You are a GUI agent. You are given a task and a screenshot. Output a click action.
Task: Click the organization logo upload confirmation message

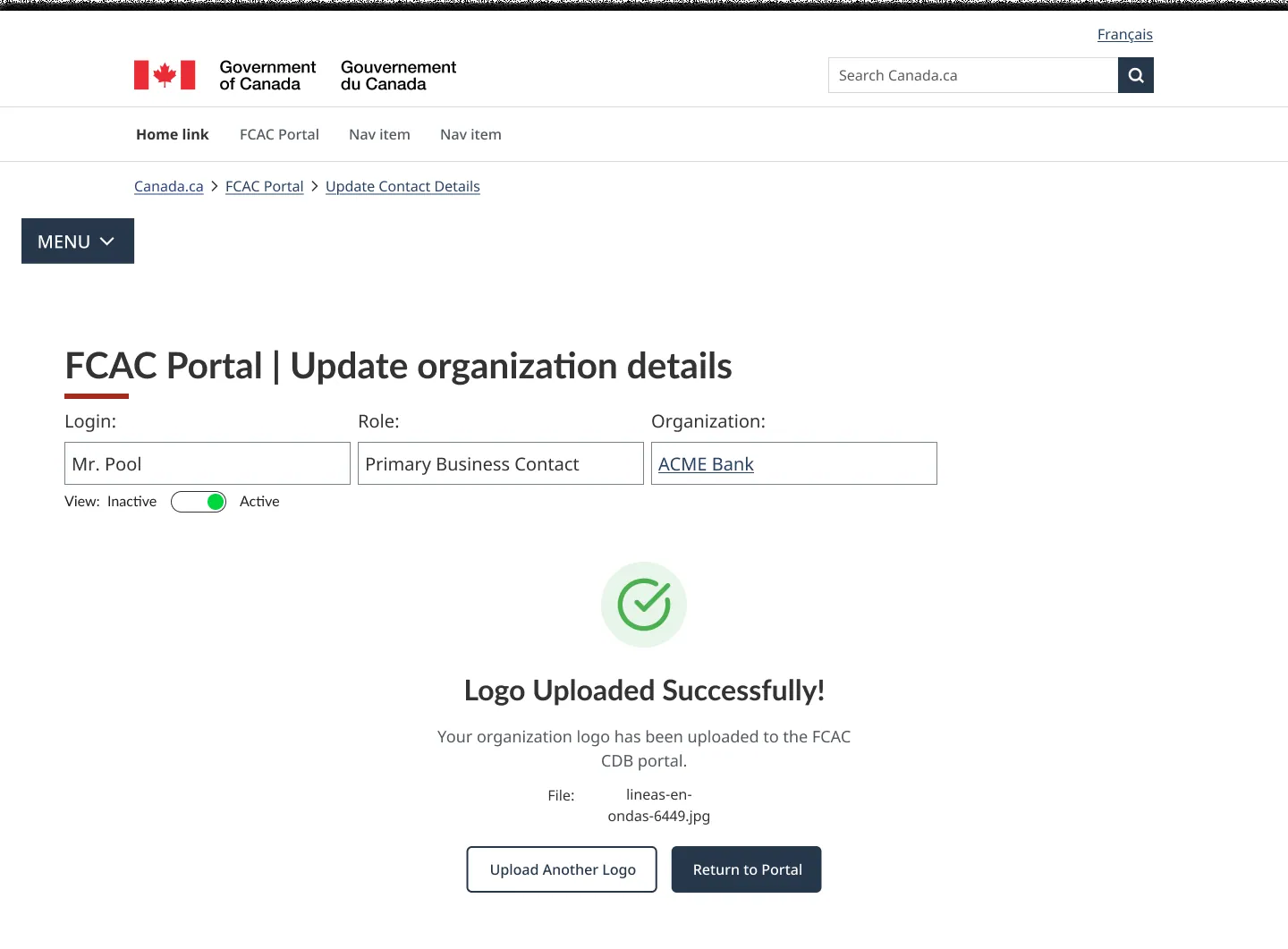tap(644, 749)
